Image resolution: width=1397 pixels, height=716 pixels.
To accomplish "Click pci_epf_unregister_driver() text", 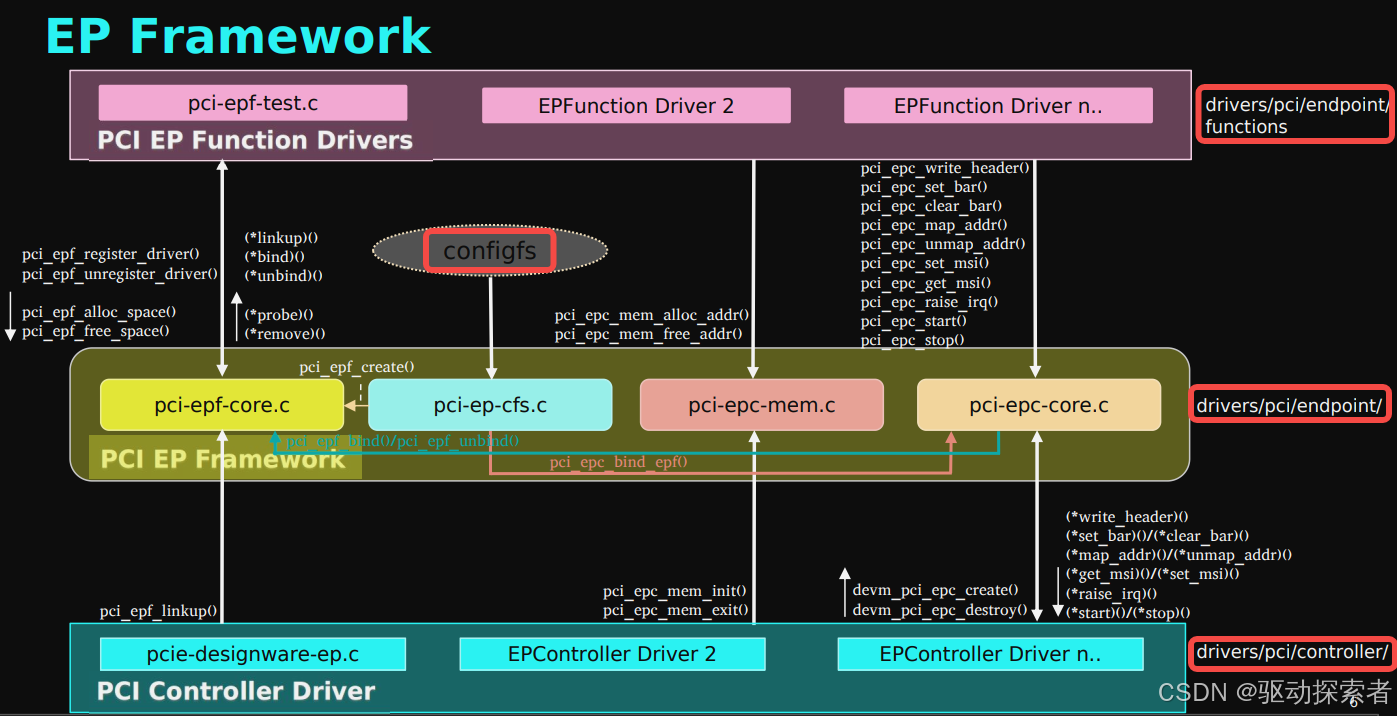I will click(x=120, y=273).
